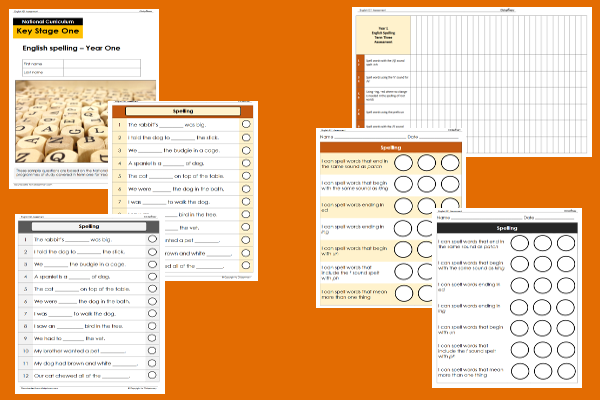600x400 pixels.
Task: Tick circle for question 1 on orange worksheet
Action: 246,124
